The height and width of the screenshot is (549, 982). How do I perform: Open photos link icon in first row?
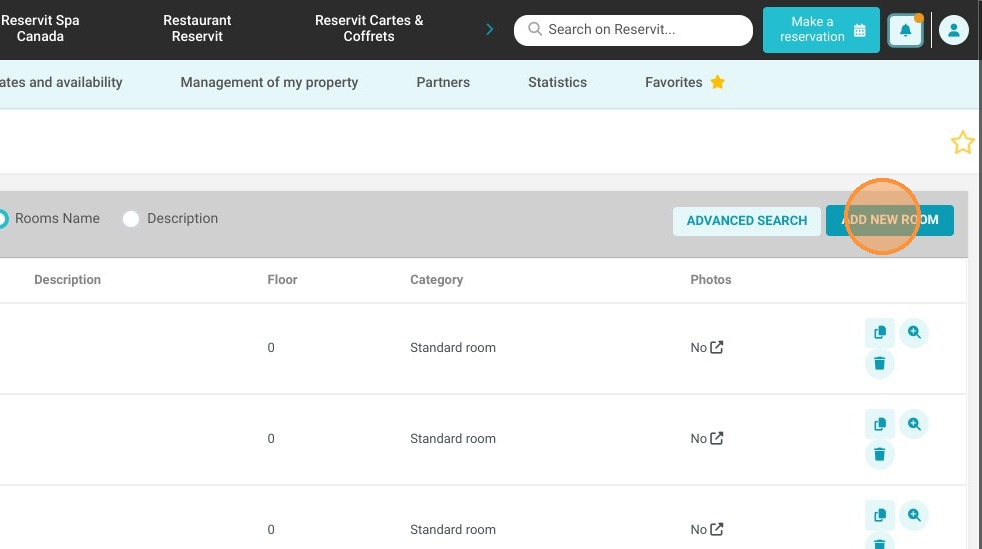716,347
